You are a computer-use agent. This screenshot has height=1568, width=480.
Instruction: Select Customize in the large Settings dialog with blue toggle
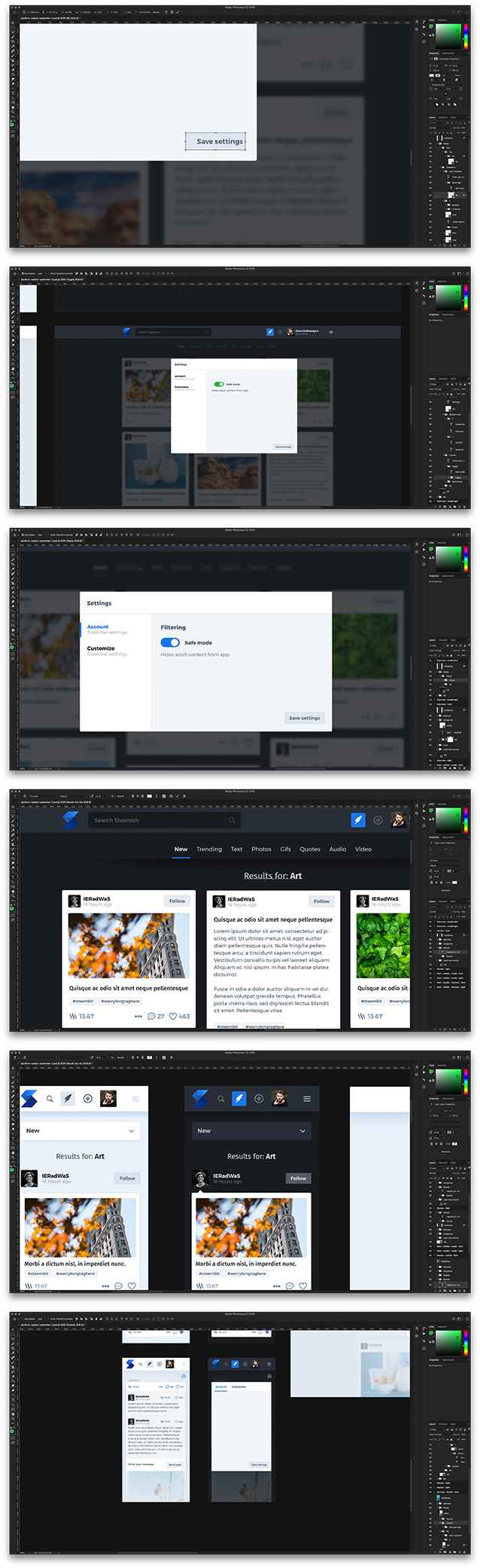pos(101,648)
